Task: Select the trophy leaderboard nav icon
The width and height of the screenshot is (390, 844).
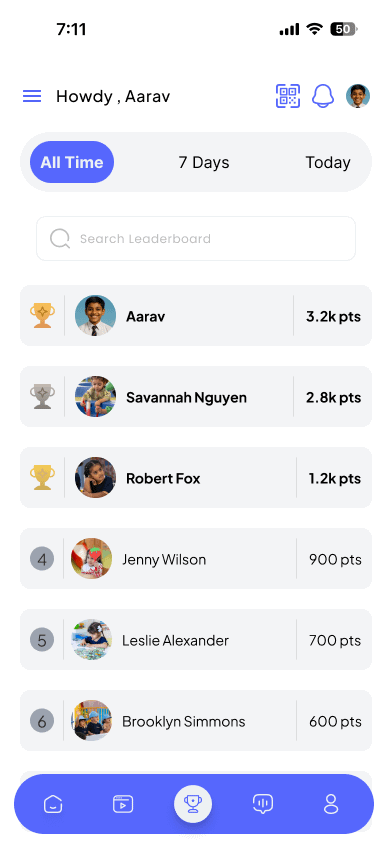Action: pos(193,804)
